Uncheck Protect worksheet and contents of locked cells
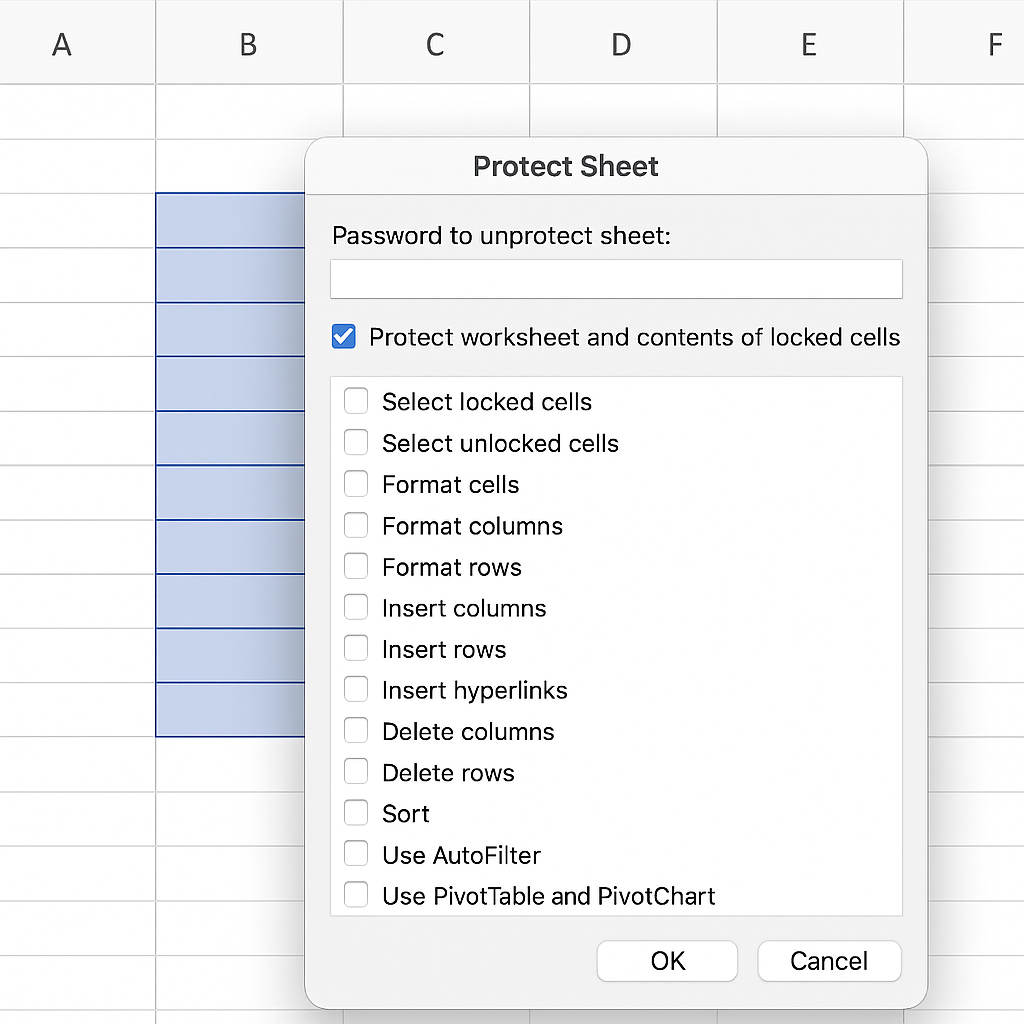Image resolution: width=1024 pixels, height=1024 pixels. coord(344,337)
